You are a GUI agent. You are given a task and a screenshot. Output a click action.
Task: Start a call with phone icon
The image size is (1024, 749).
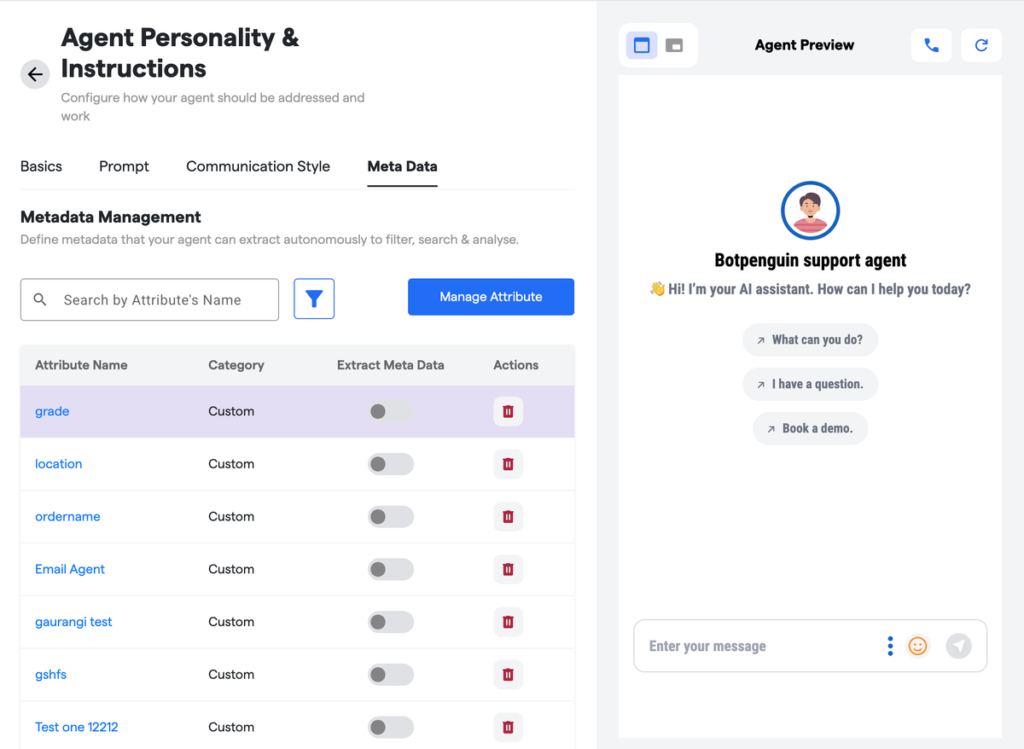tap(931, 45)
